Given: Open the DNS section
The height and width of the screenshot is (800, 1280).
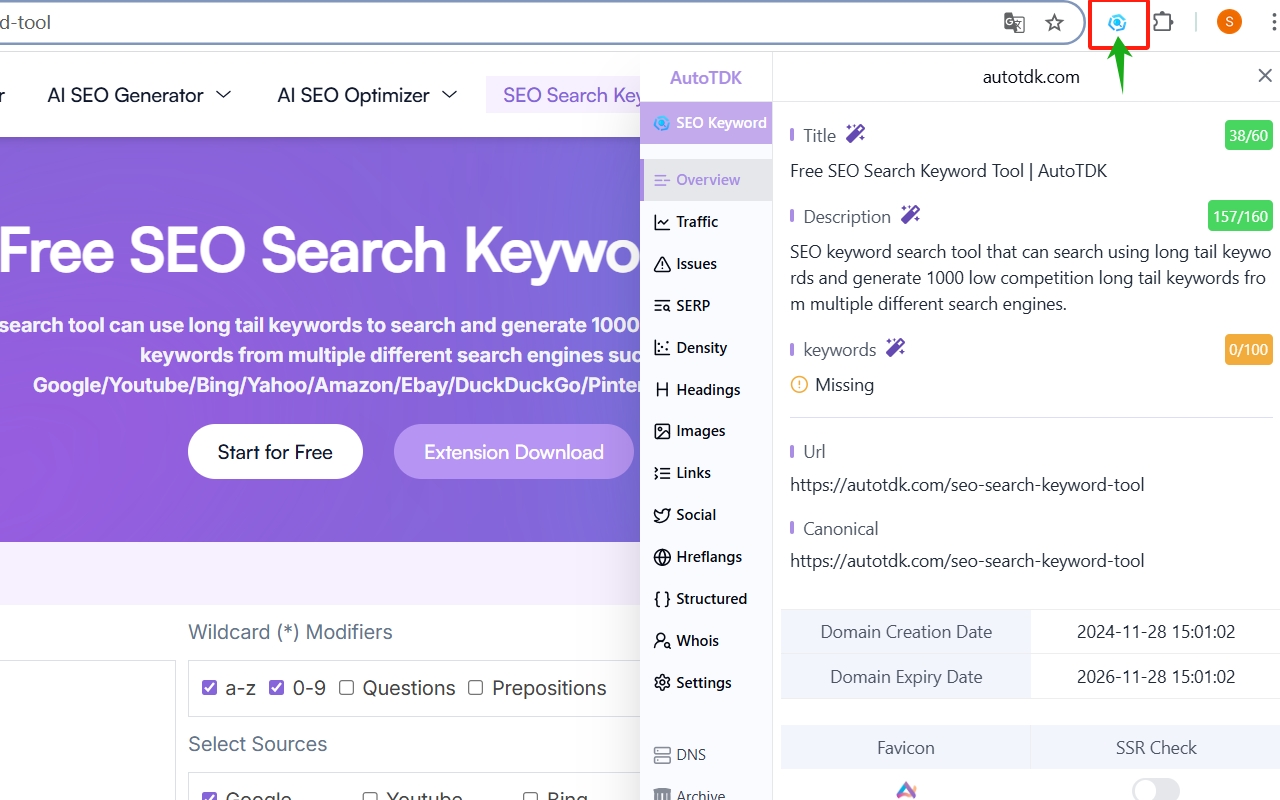Looking at the screenshot, I should click(680, 754).
